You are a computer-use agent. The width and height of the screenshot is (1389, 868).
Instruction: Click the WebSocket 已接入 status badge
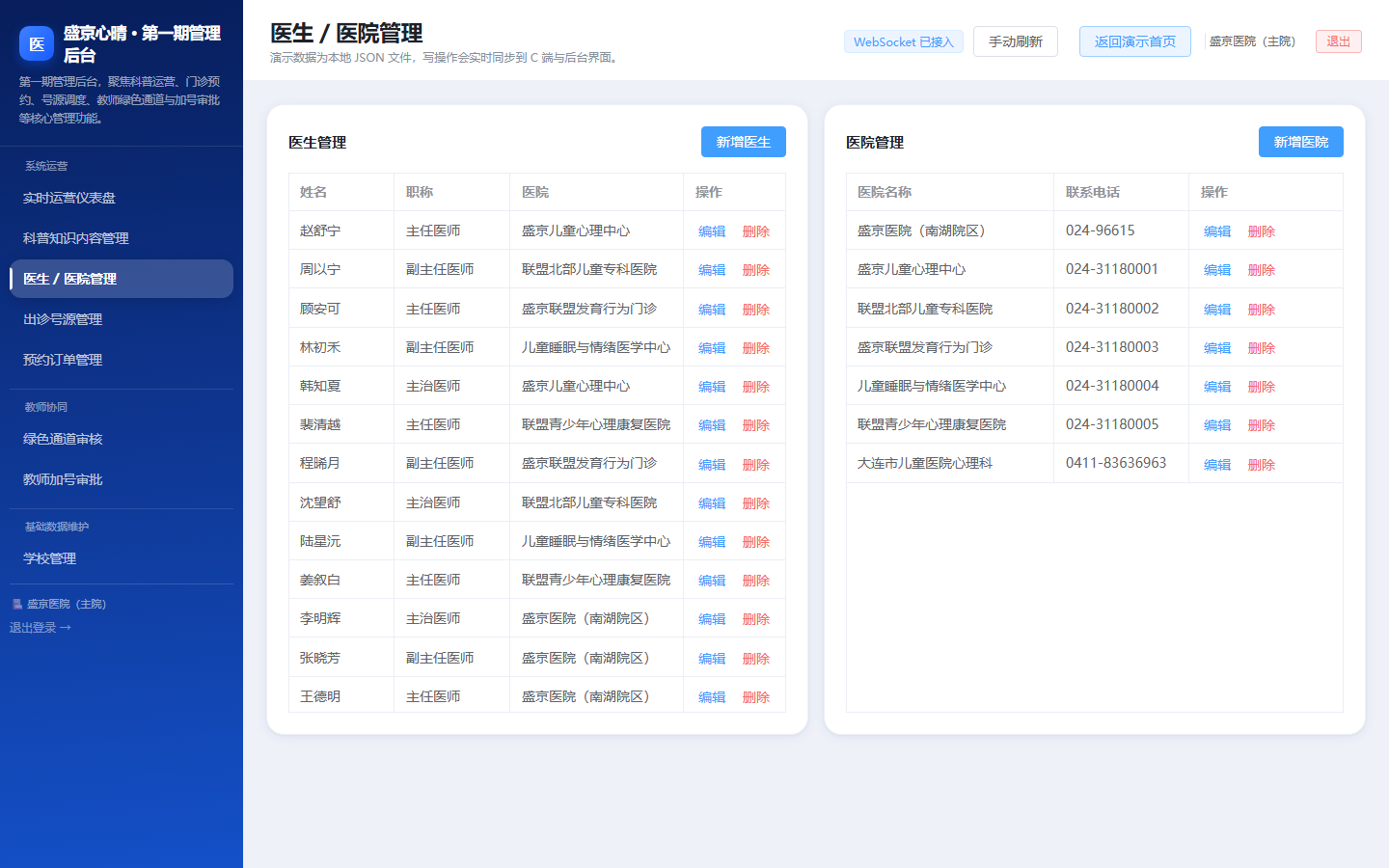904,41
